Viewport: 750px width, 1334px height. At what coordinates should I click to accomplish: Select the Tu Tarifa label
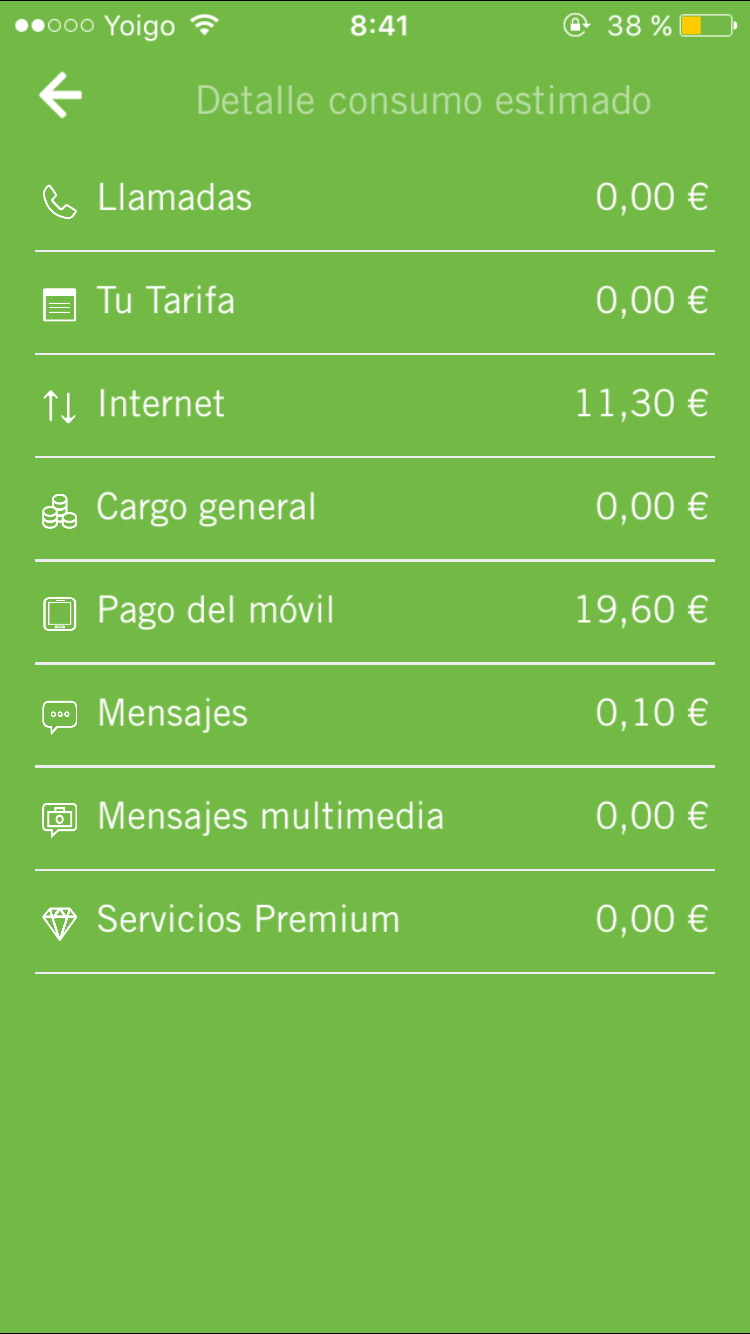coord(165,301)
